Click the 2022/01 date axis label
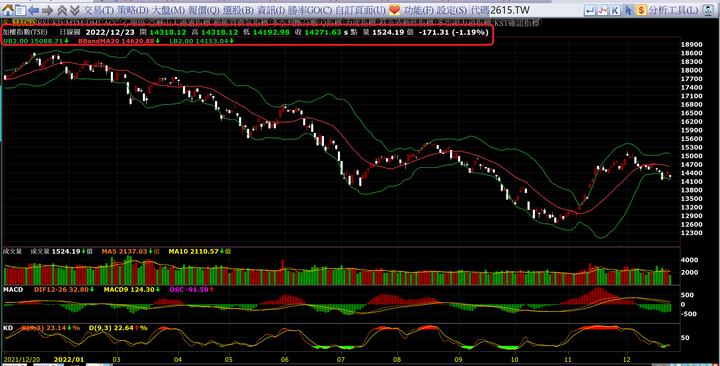 click(69, 360)
